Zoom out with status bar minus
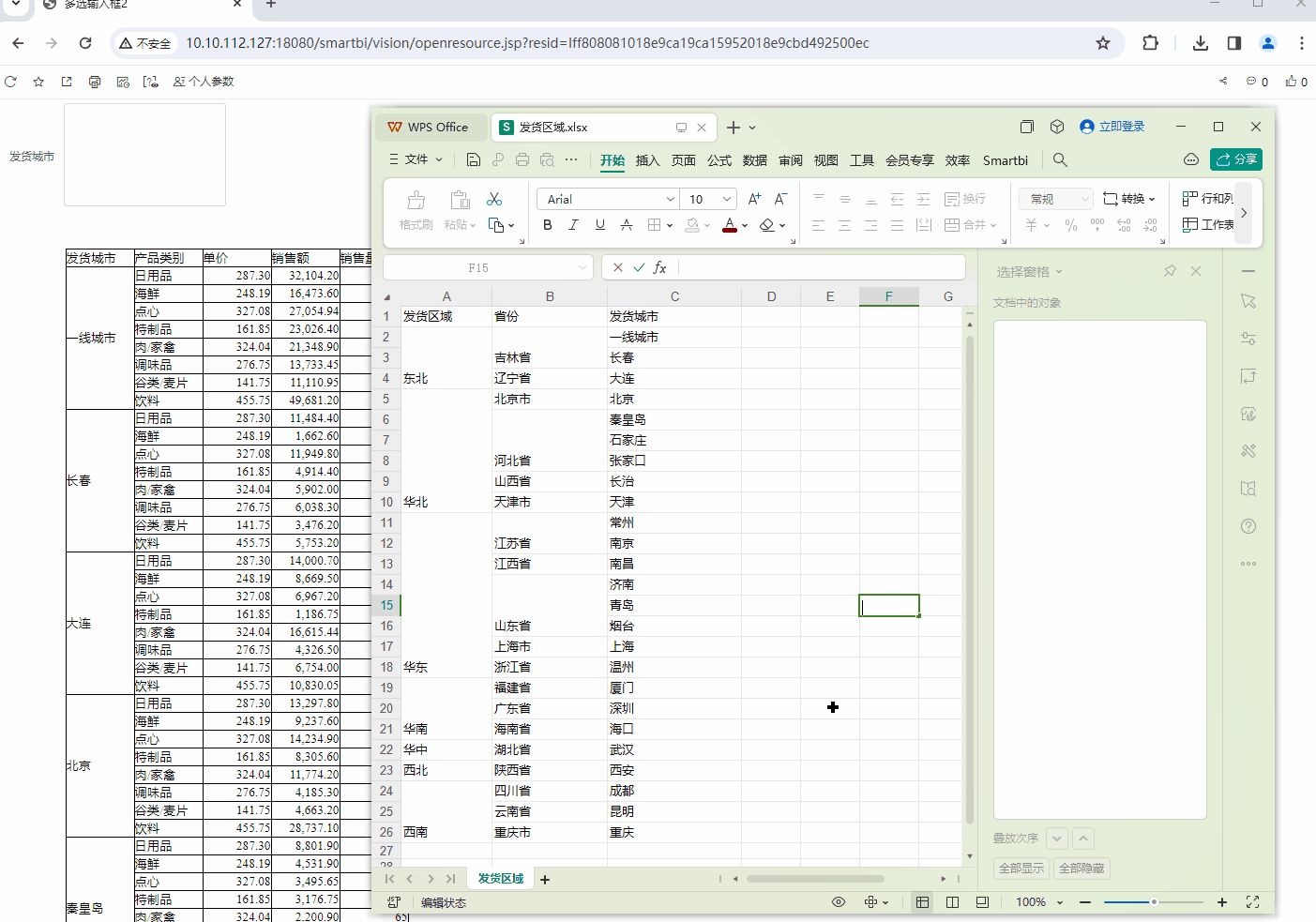 point(1085,902)
